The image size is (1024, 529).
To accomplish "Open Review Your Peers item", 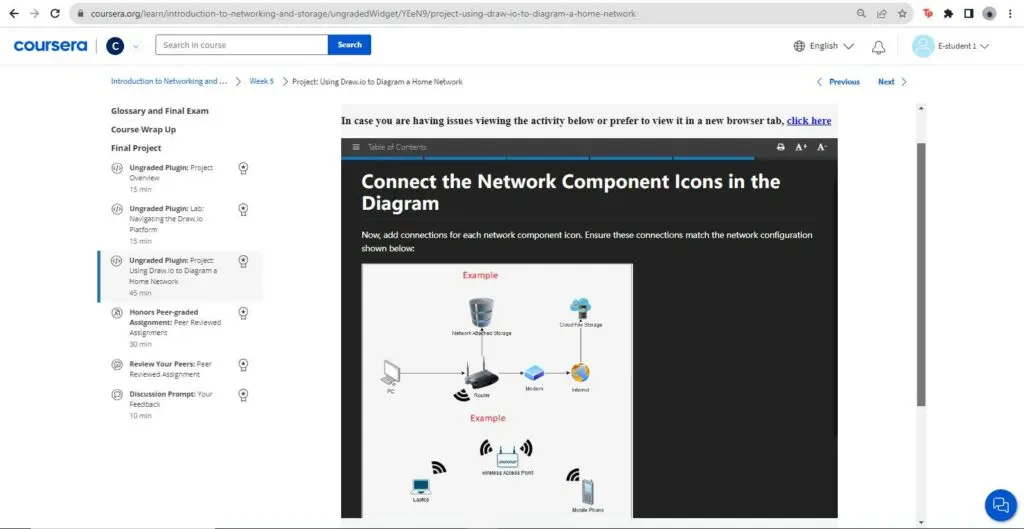I will click(180, 369).
